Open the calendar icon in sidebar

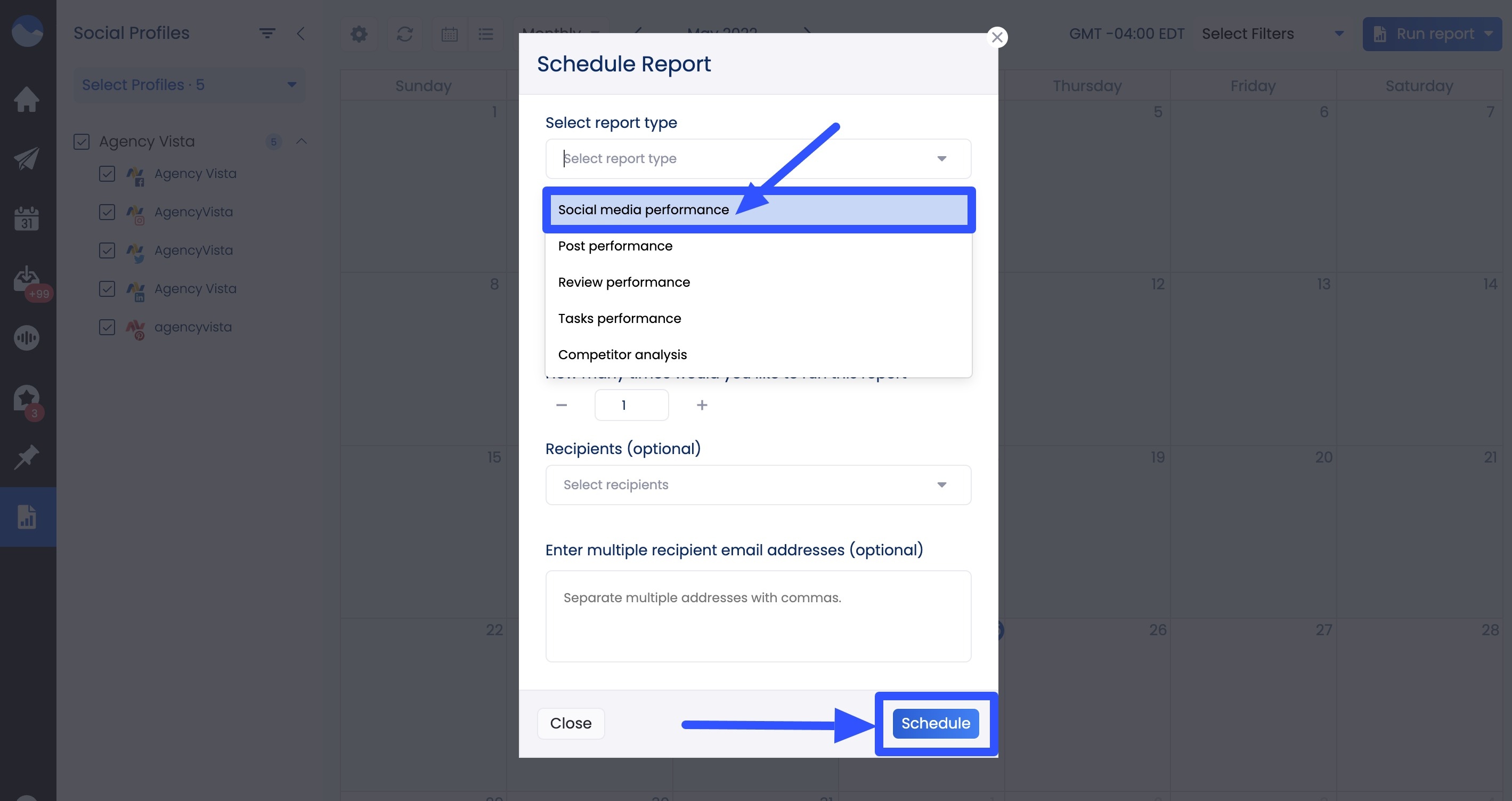pyautogui.click(x=27, y=219)
